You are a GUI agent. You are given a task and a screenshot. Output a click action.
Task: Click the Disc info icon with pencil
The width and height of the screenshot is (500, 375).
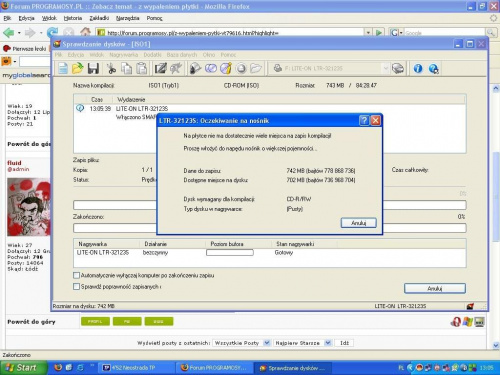[x=226, y=68]
